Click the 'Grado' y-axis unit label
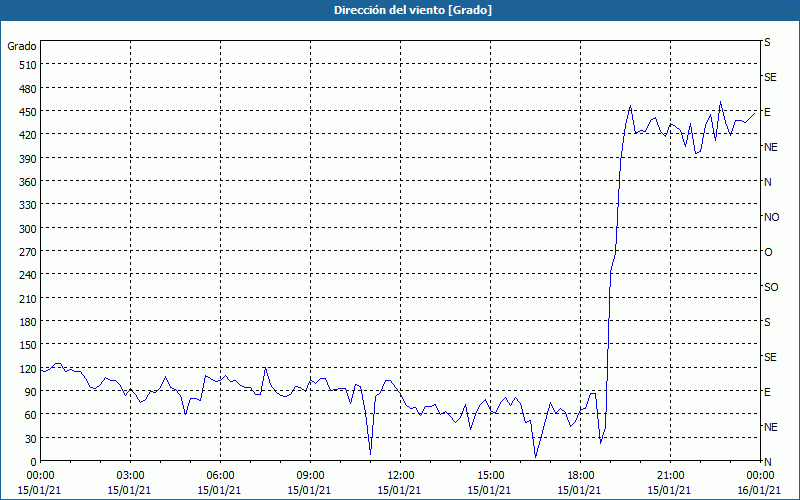The image size is (800, 500). tap(22, 46)
